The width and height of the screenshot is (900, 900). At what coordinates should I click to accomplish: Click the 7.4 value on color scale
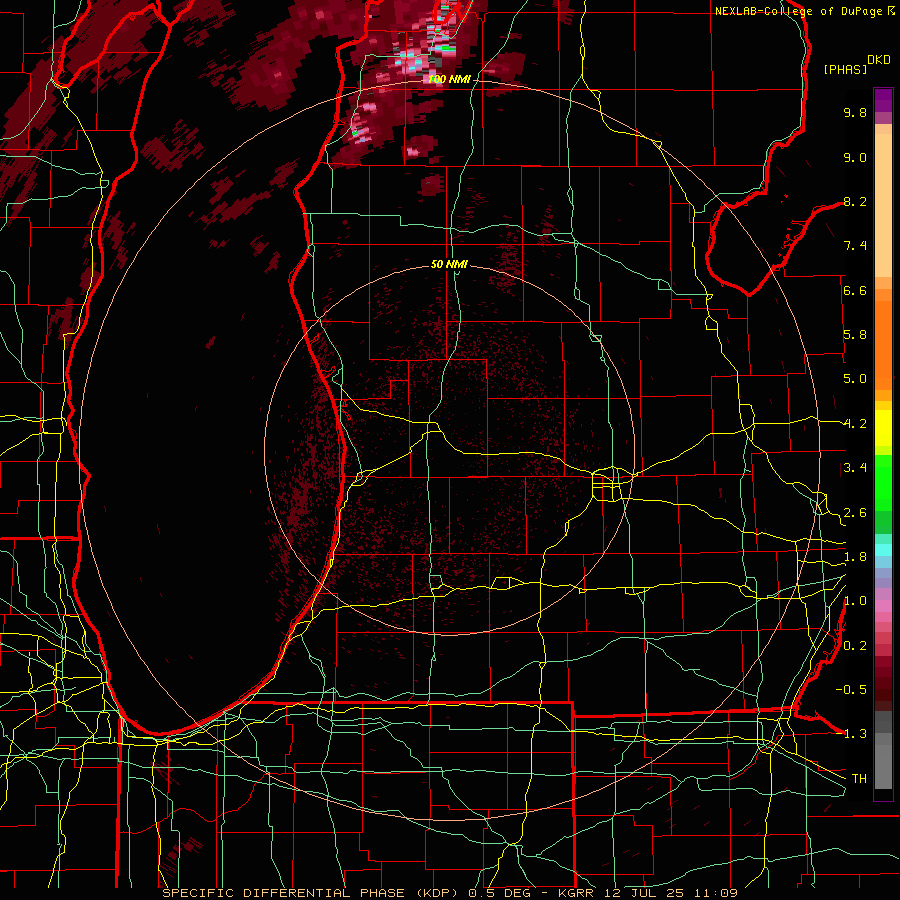click(x=855, y=246)
